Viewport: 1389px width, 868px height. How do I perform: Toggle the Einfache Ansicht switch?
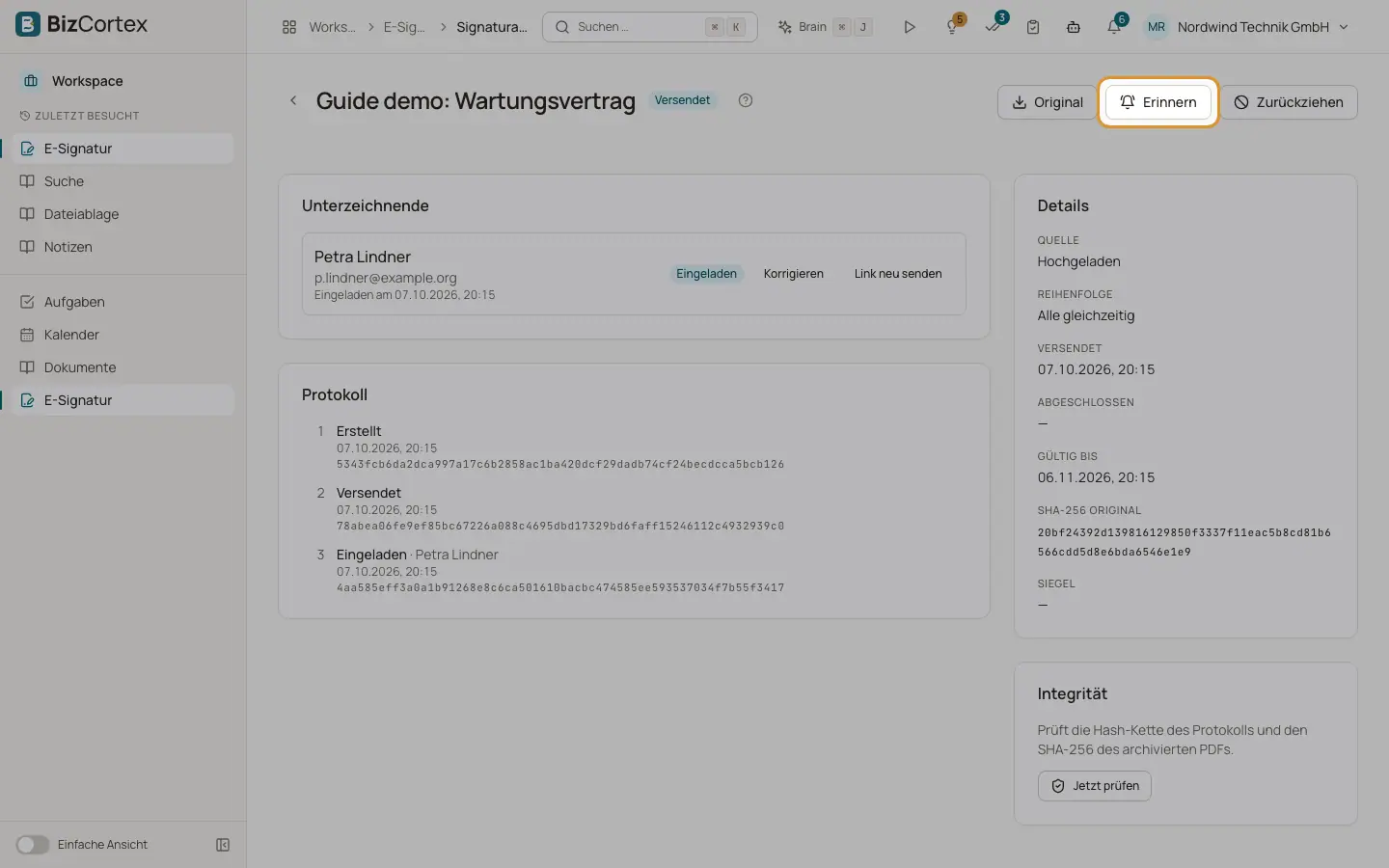[32, 845]
